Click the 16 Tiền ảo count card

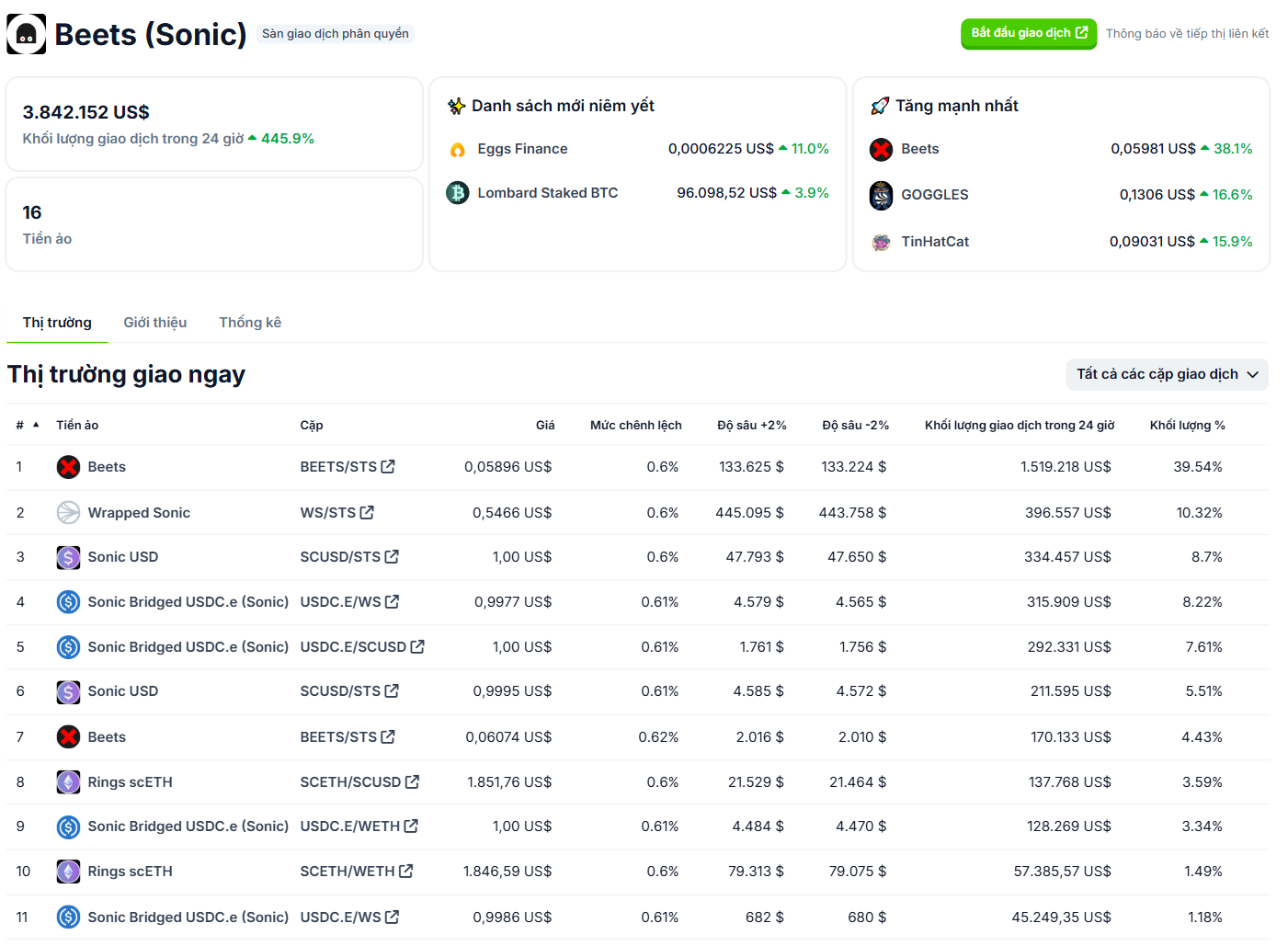(214, 224)
